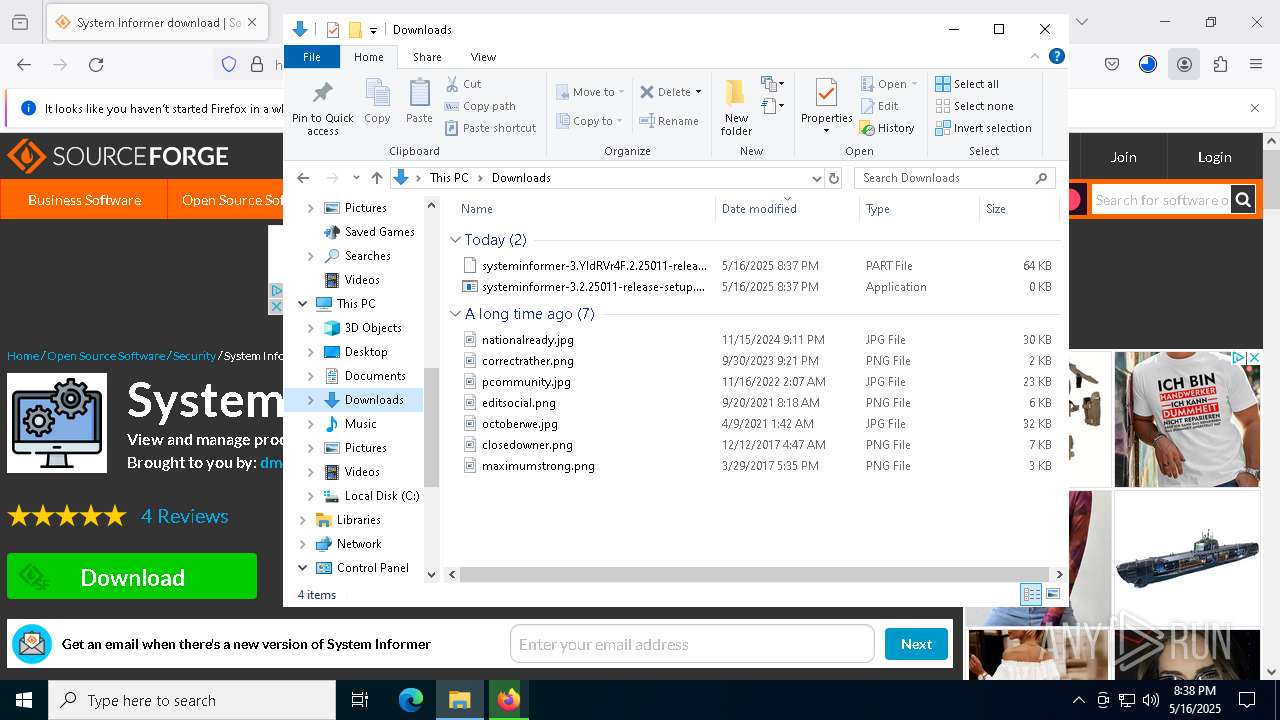Open the Home breadcrumb link on SourceForge
Image resolution: width=1280 pixels, height=720 pixels.
[x=23, y=356]
